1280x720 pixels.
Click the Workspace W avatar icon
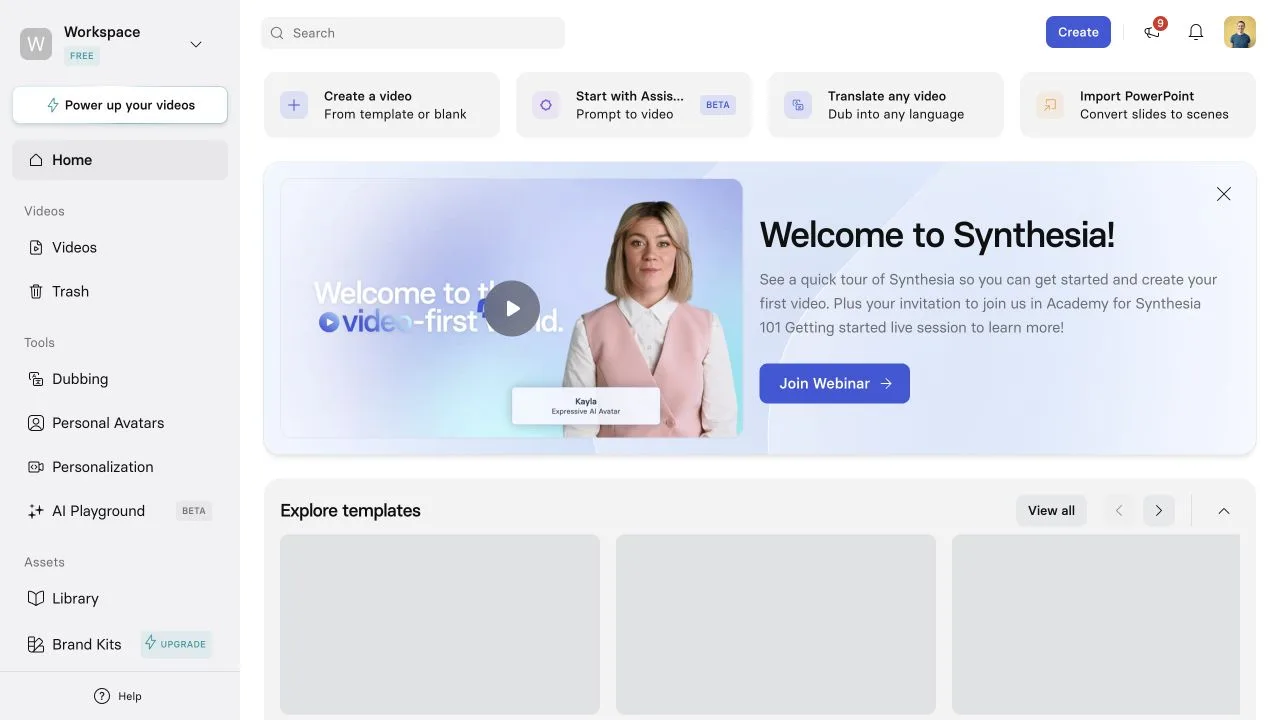click(36, 44)
